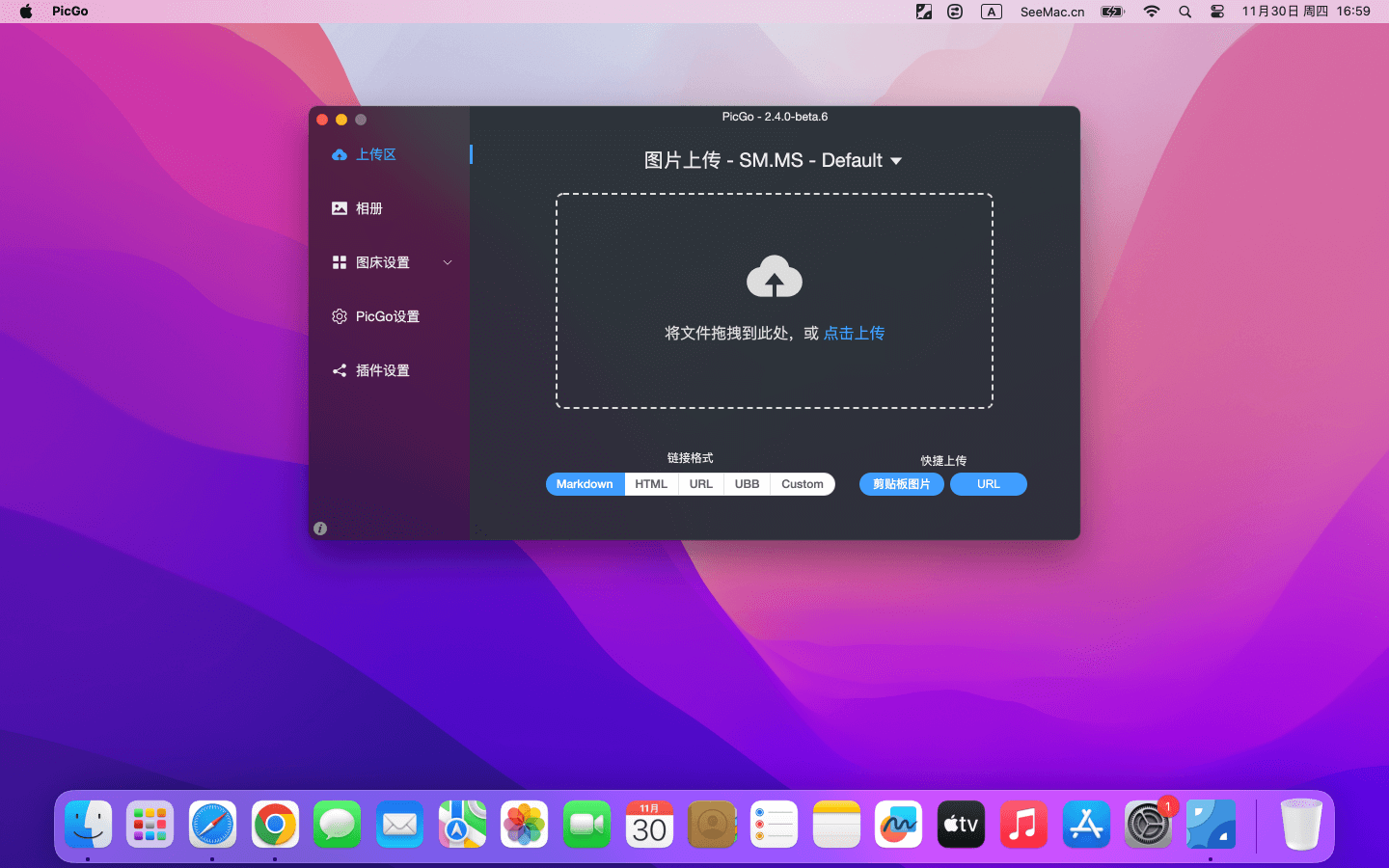This screenshot has width=1389, height=868.
Task: Click the cloud upload icon in drop zone
Action: (774, 277)
